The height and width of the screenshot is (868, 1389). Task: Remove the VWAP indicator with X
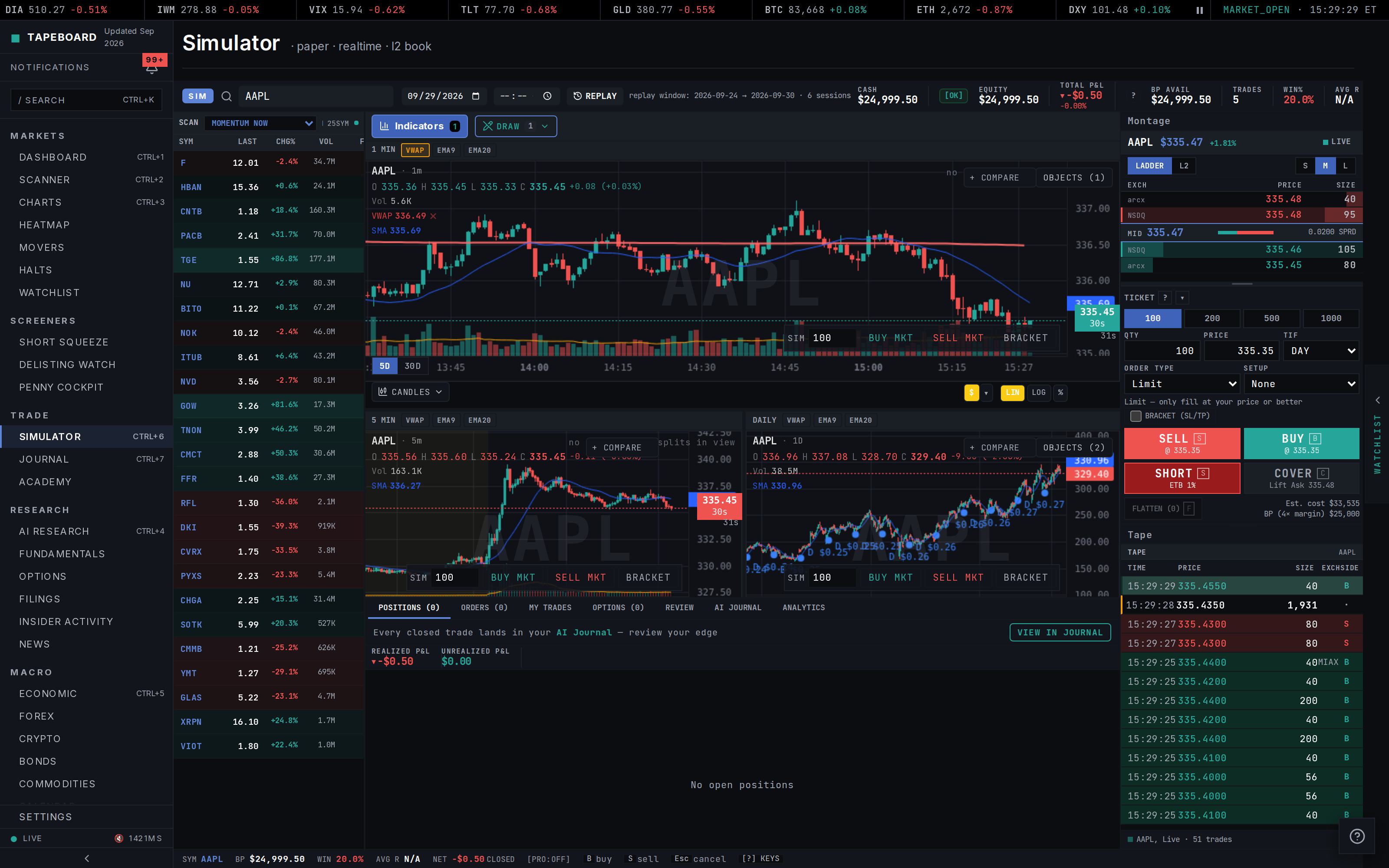pyautogui.click(x=433, y=216)
